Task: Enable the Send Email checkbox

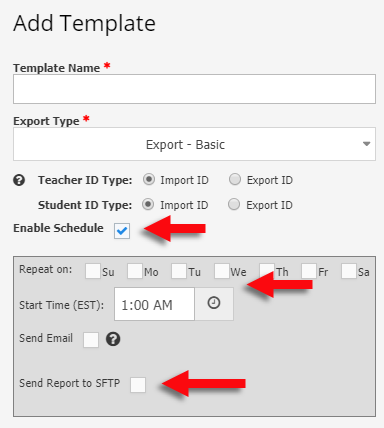Action: (91, 340)
